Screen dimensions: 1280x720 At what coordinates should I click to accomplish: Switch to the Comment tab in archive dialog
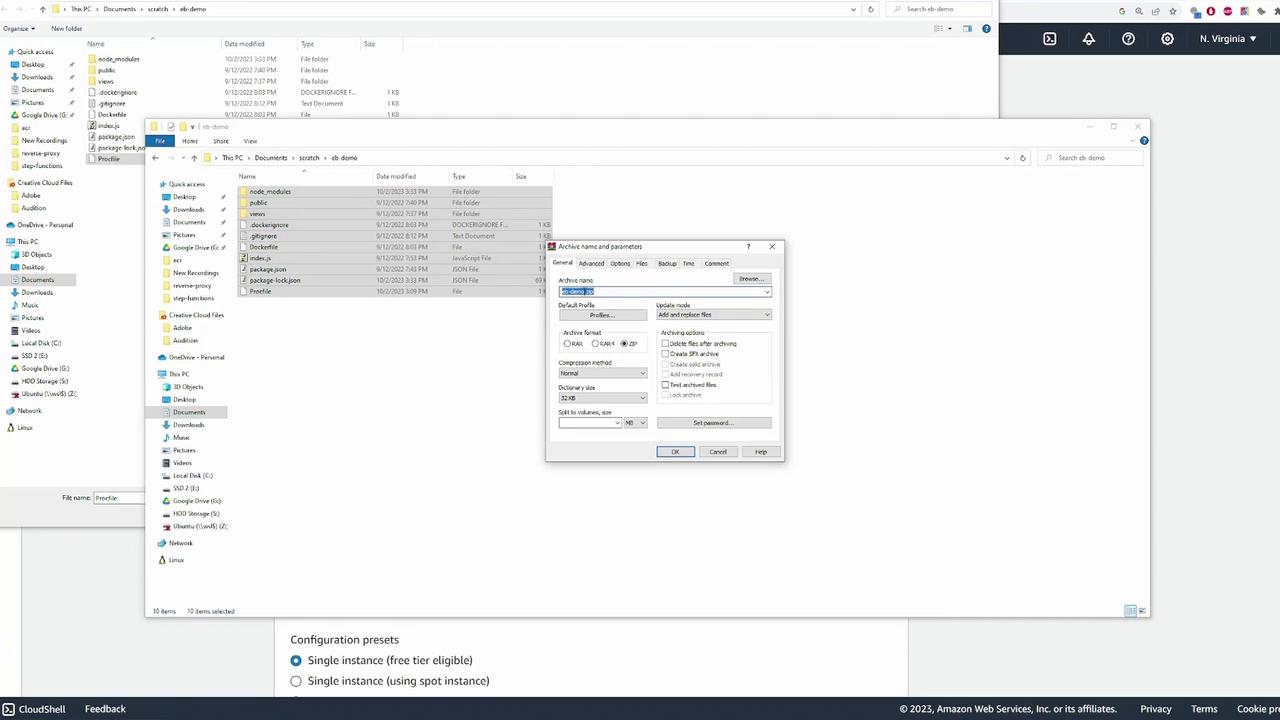coord(716,264)
